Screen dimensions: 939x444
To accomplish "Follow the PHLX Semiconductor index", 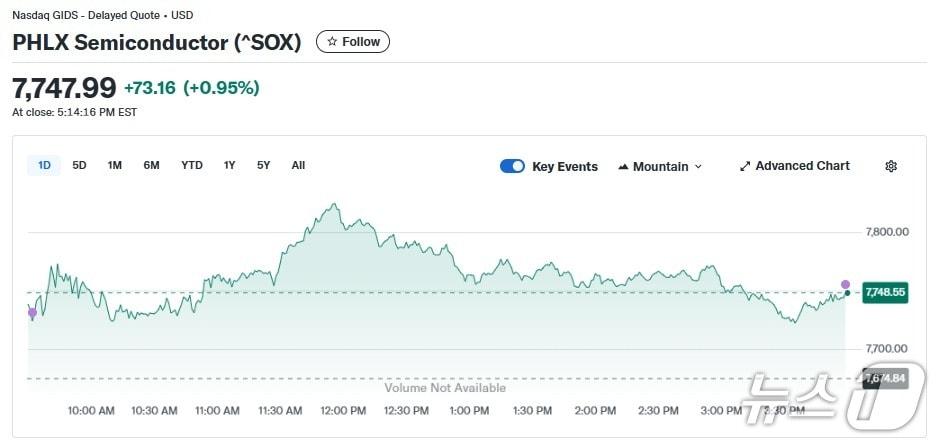I will tap(353, 42).
